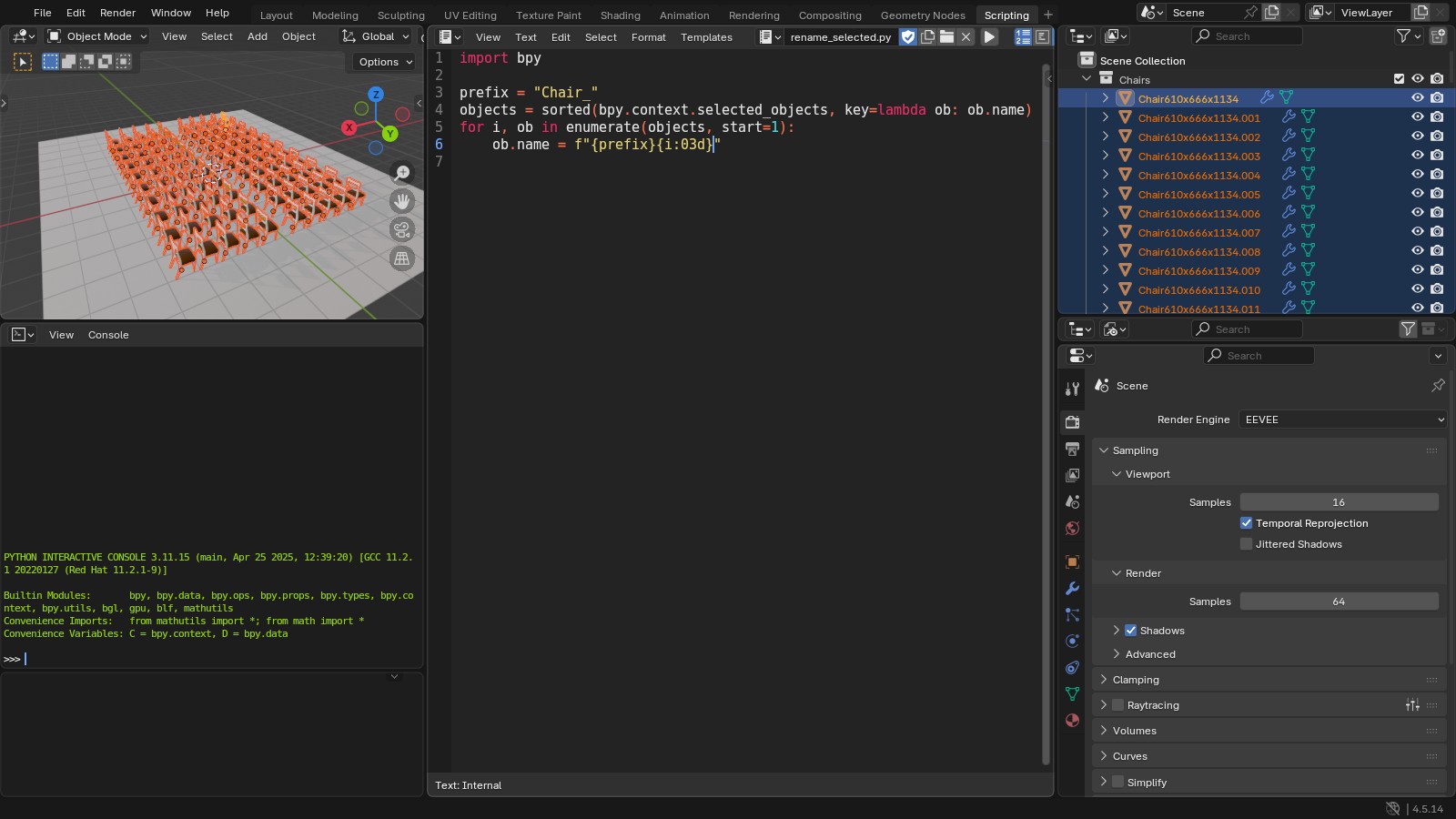Viewport: 1456px width, 819px height.
Task: Open the Object properties tab
Action: coord(1072,561)
